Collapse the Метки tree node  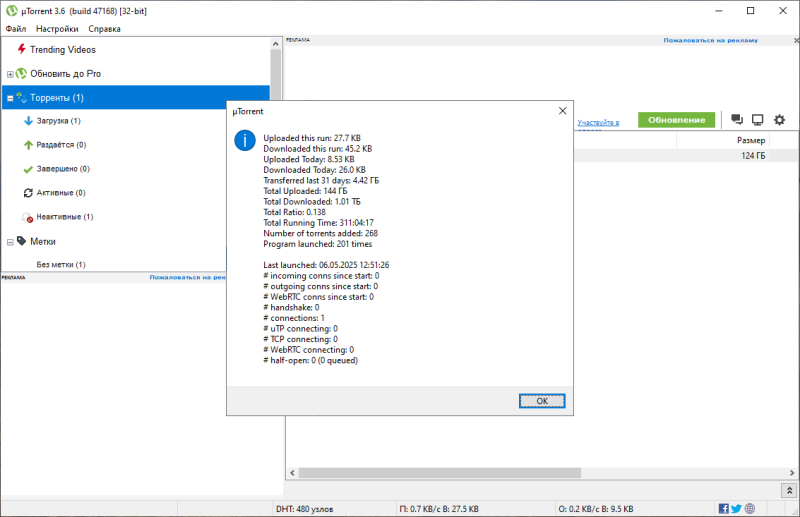click(x=10, y=242)
